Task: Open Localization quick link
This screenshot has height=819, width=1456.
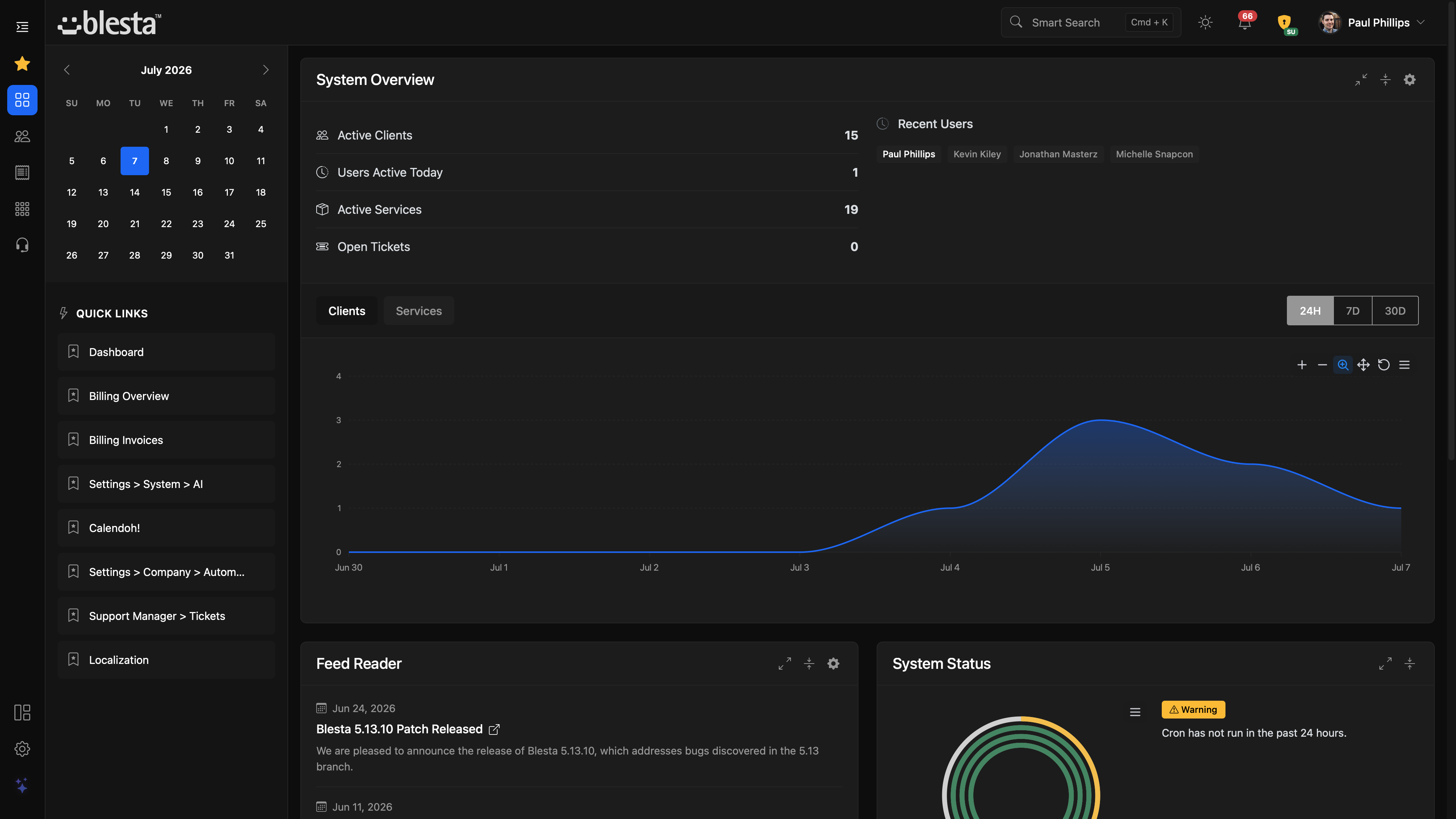Action: (166, 660)
